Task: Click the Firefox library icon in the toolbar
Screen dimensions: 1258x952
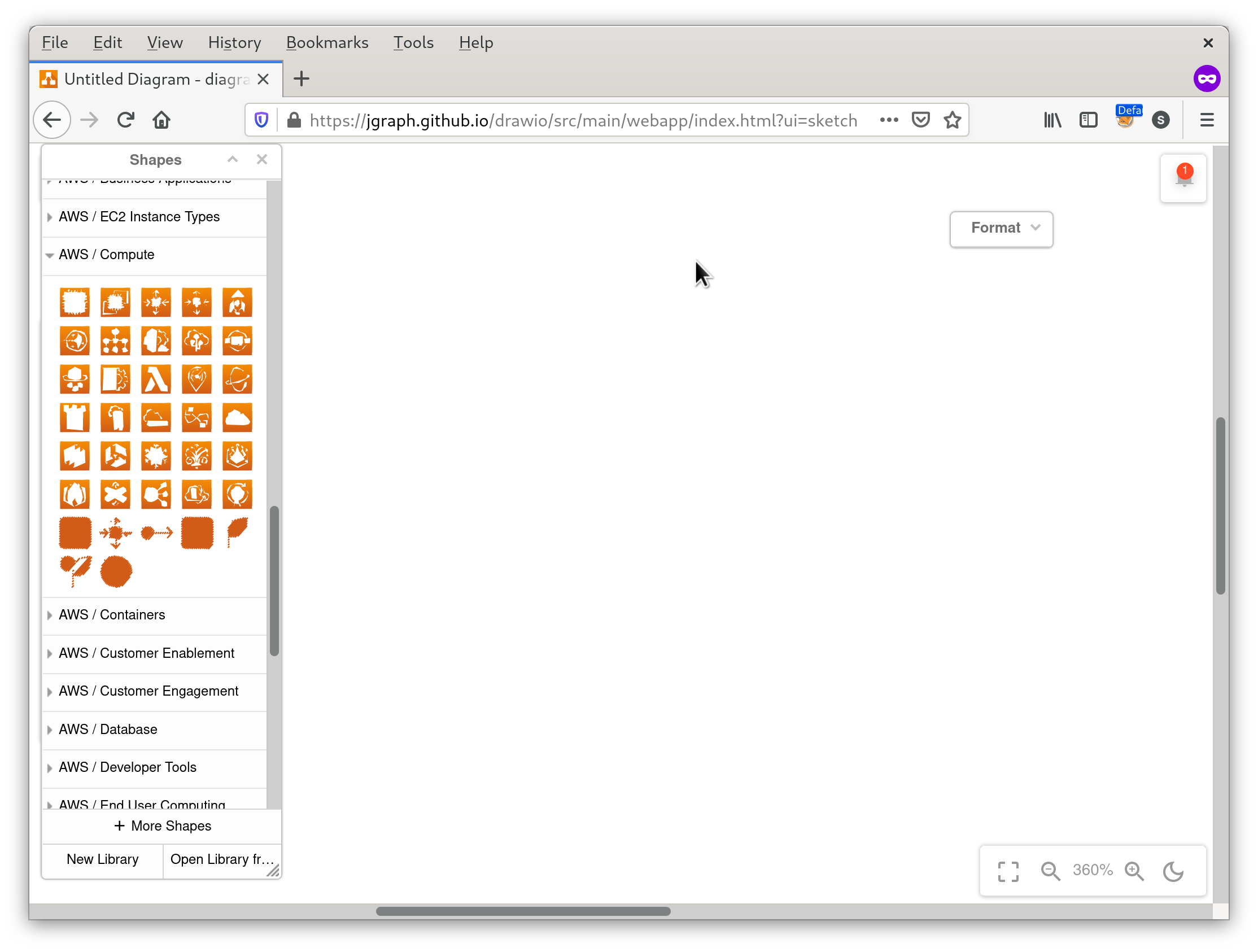Action: [x=1051, y=120]
